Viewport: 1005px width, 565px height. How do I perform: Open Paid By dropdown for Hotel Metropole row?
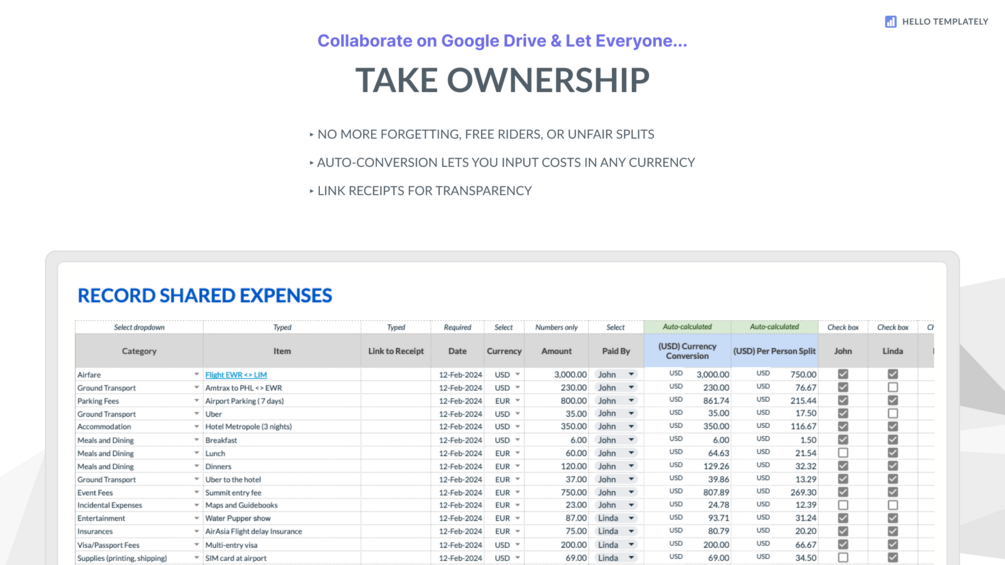(x=631, y=427)
